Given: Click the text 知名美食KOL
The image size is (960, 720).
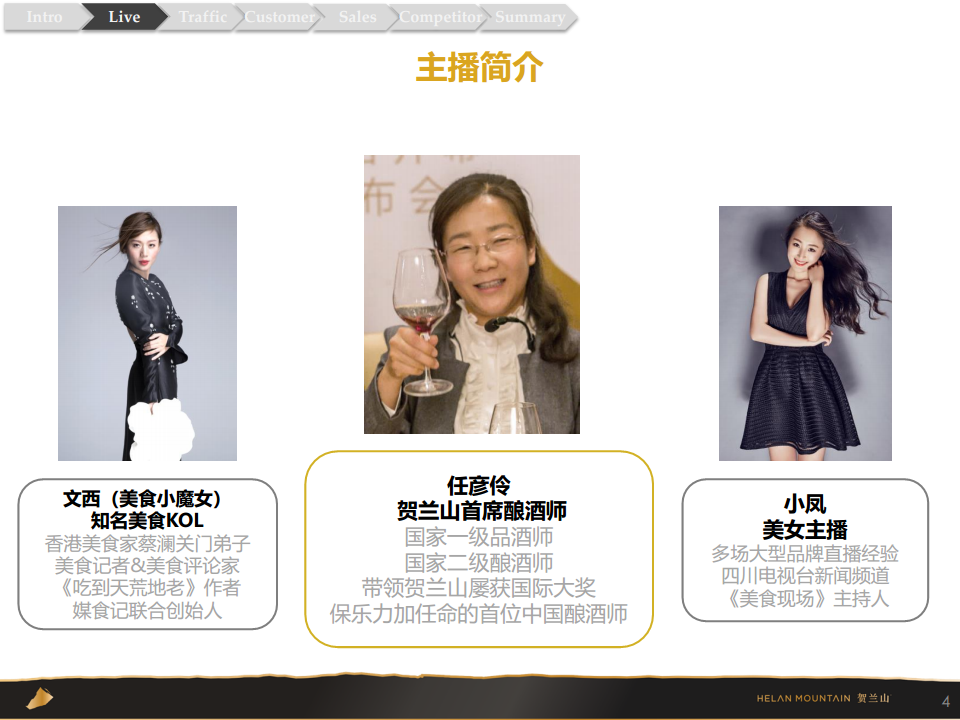Looking at the screenshot, I should [147, 520].
